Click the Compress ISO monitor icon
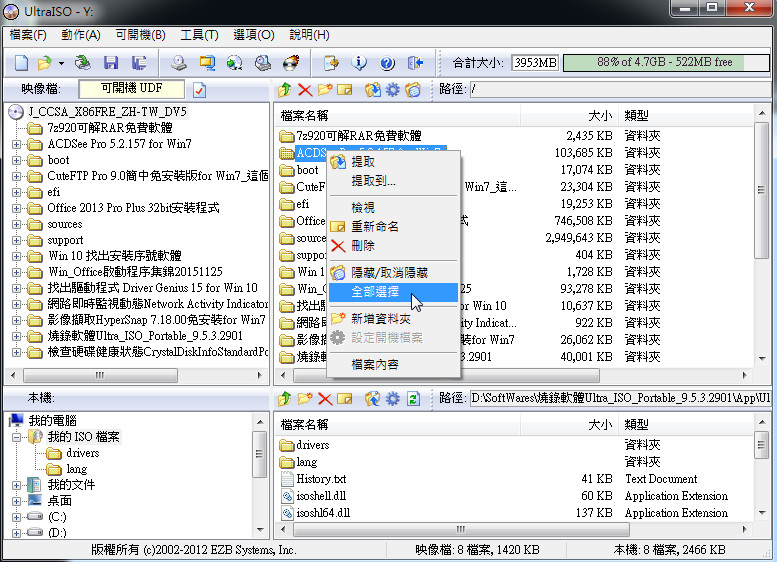777x562 pixels. point(207,63)
